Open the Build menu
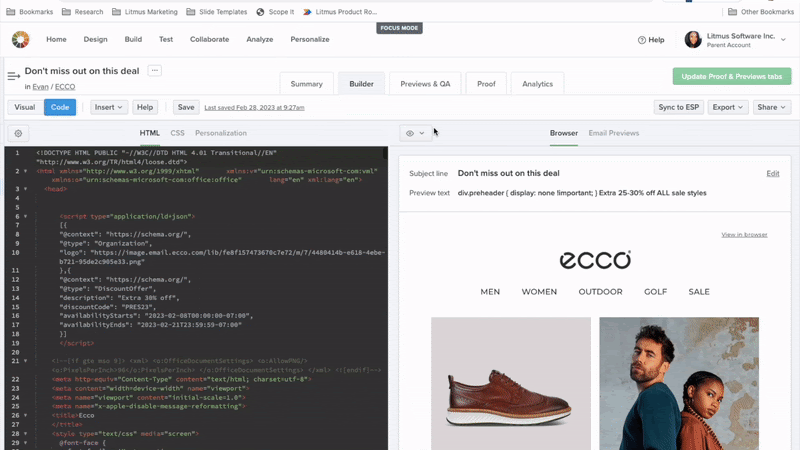This screenshot has height=450, width=800. tap(133, 39)
